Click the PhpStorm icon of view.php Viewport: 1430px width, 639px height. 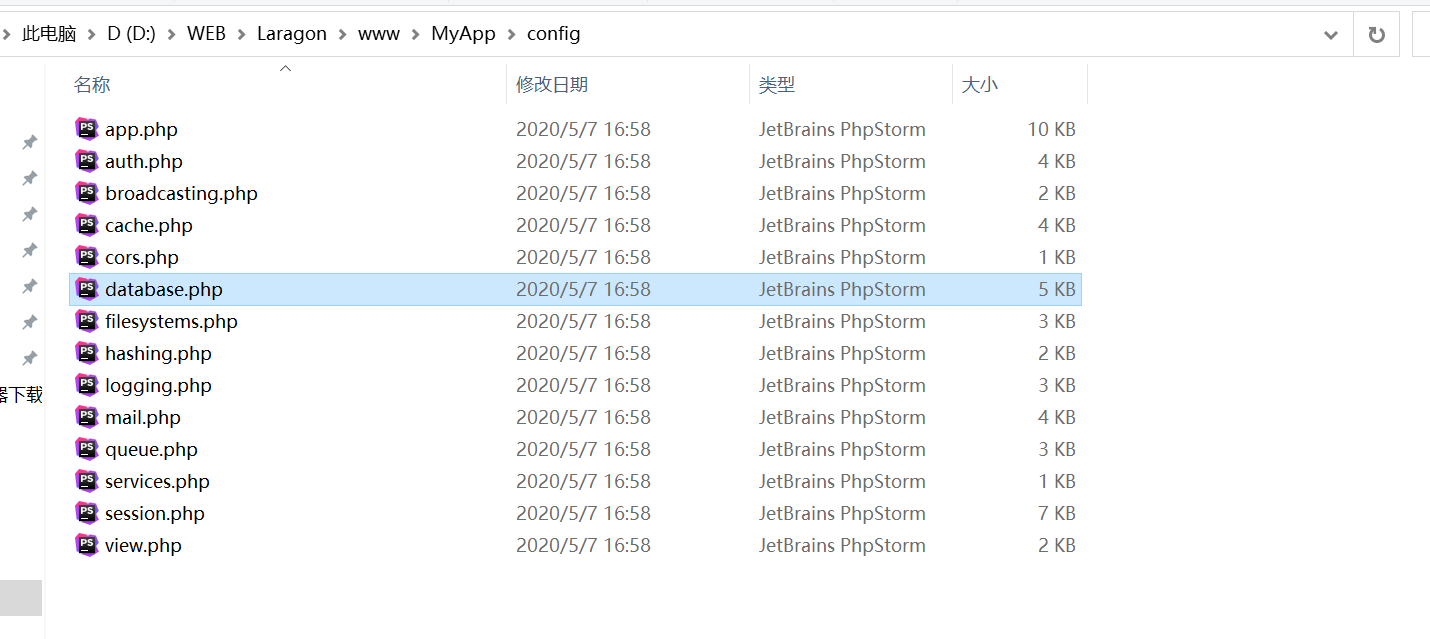click(x=87, y=544)
